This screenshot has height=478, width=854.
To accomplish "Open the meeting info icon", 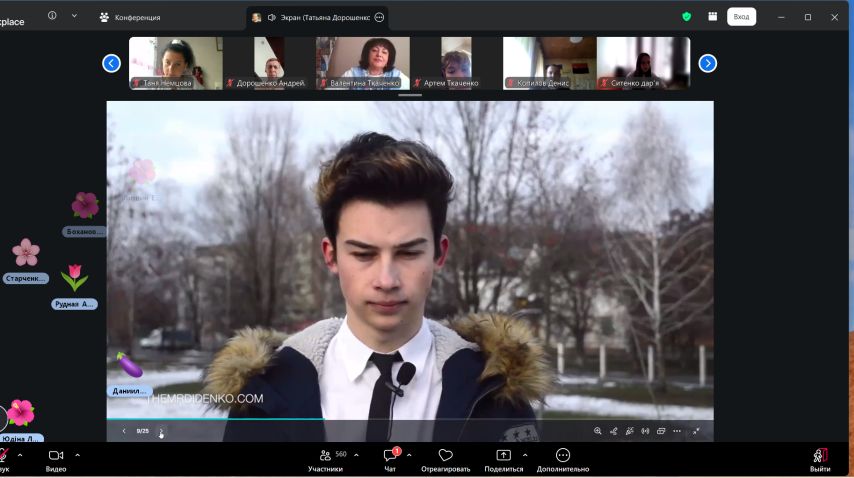I will coord(52,16).
